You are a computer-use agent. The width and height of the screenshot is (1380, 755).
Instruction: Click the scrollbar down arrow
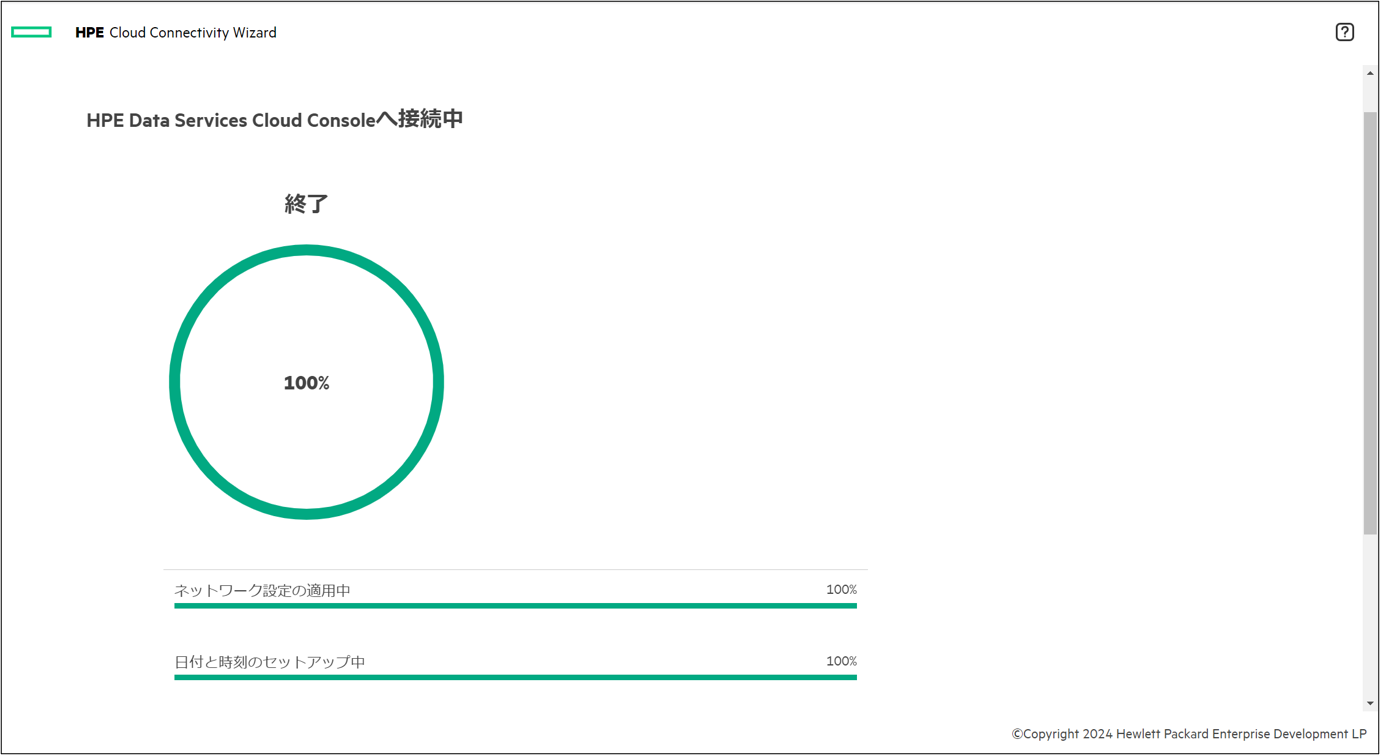pos(1370,704)
